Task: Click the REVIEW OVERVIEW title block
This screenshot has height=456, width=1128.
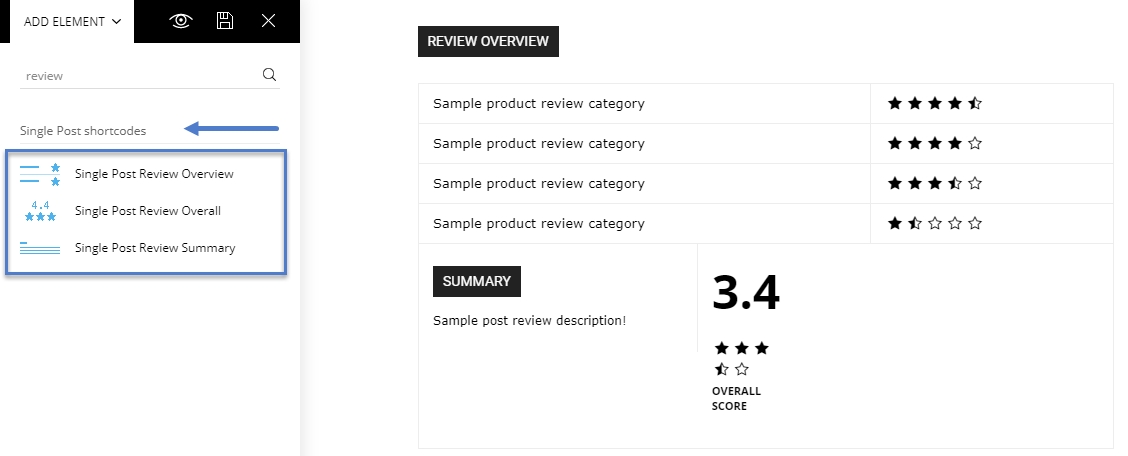Action: (488, 42)
